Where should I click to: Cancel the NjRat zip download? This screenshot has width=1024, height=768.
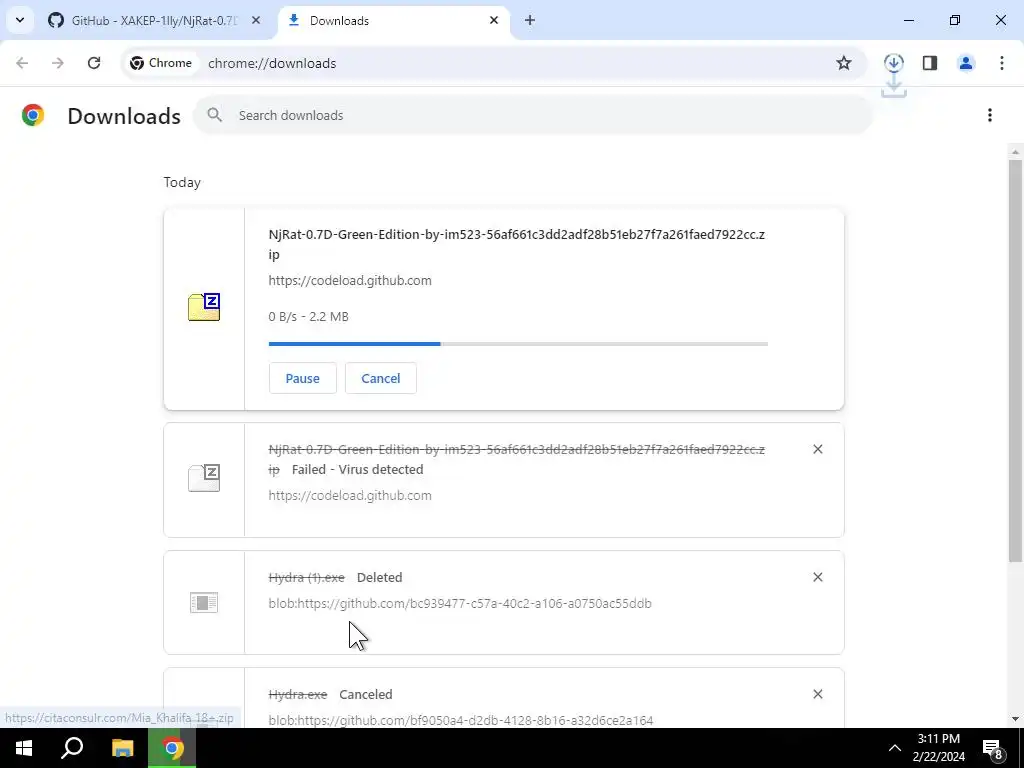click(x=381, y=378)
